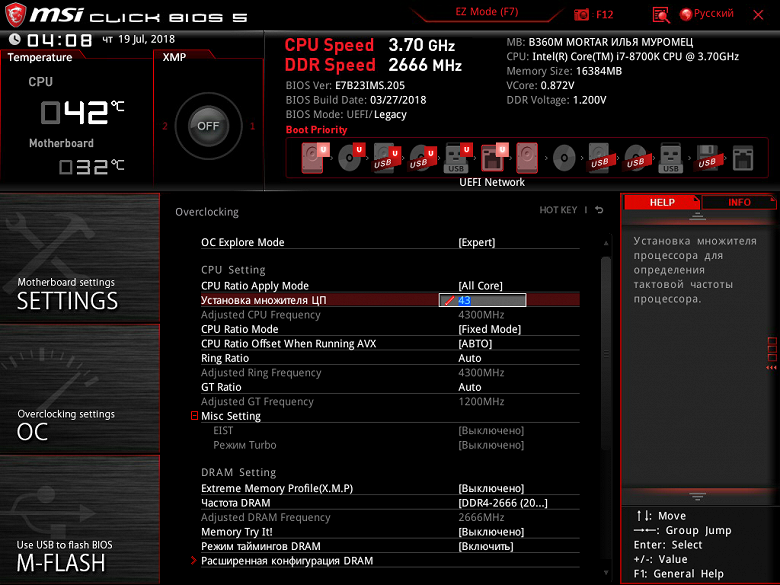Select the GT Ratio Auto value
This screenshot has width=780, height=585.
470,387
